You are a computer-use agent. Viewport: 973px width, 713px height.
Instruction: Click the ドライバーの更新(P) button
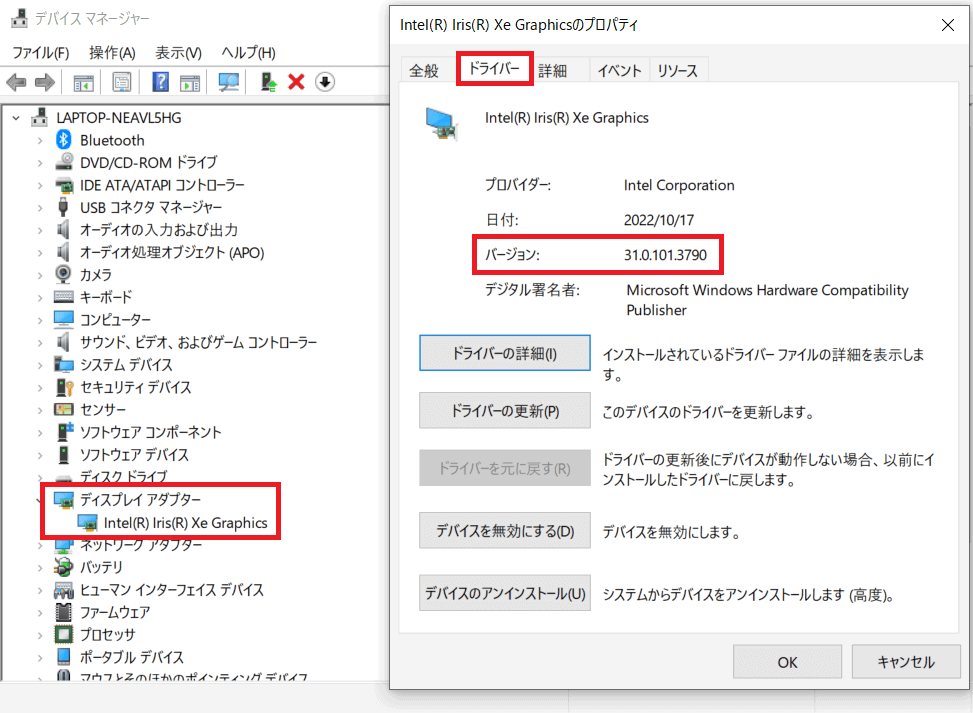click(504, 411)
